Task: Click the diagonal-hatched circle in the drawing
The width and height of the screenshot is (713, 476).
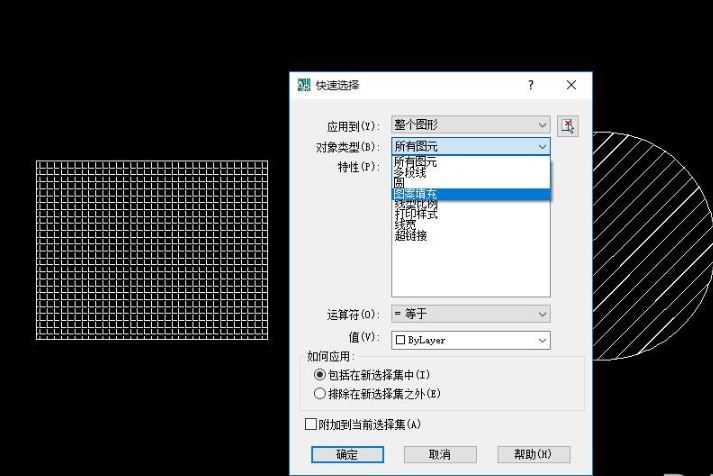Action: [653, 246]
